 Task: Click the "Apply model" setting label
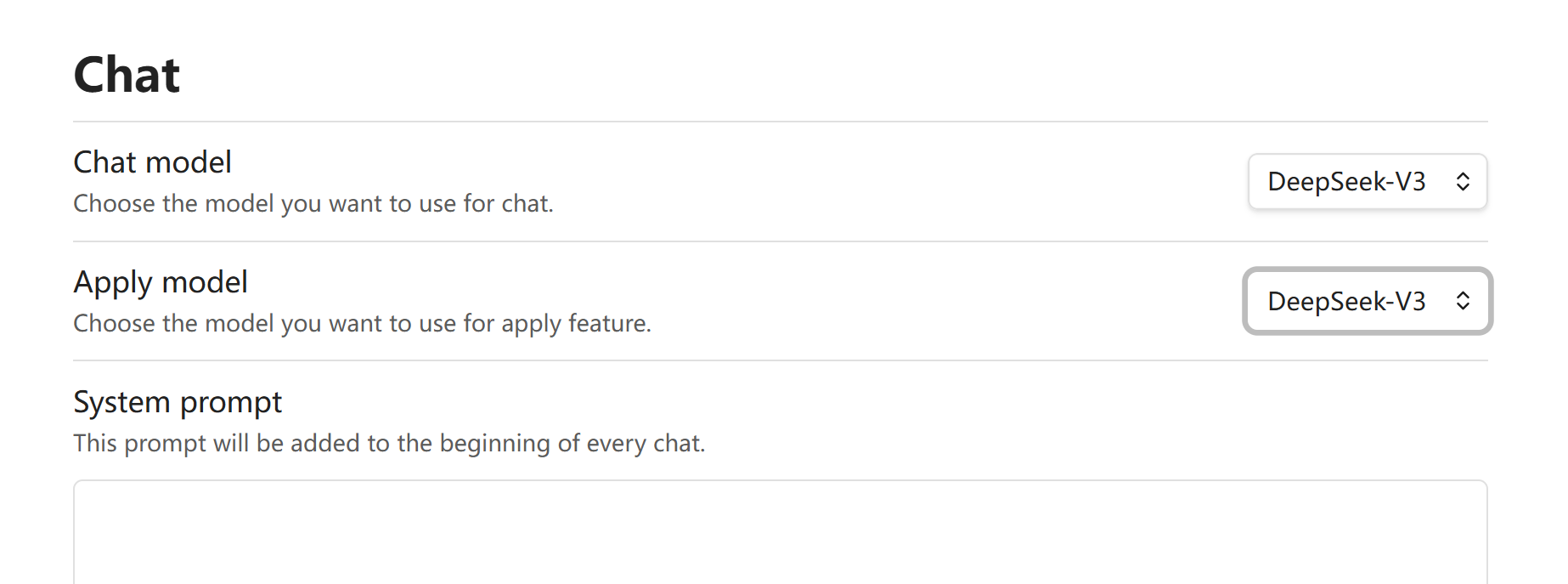(161, 282)
